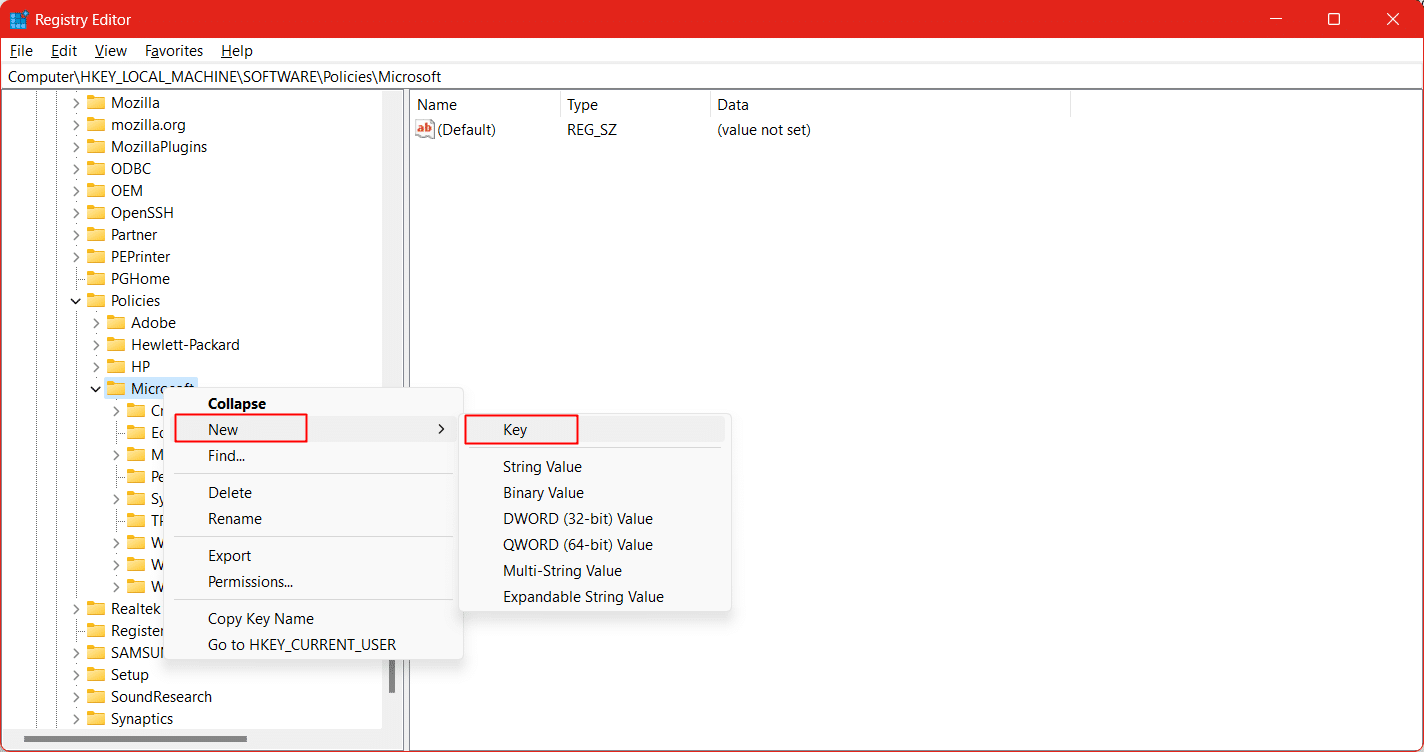Open the Favorites menu
1424x752 pixels.
tap(174, 50)
